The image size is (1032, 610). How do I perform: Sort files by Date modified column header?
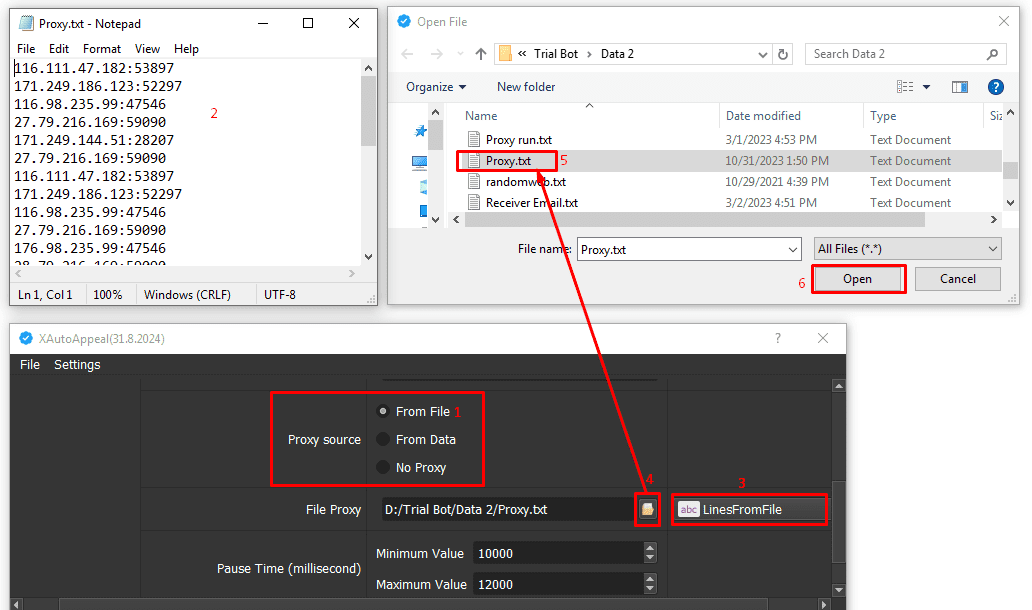click(x=763, y=116)
